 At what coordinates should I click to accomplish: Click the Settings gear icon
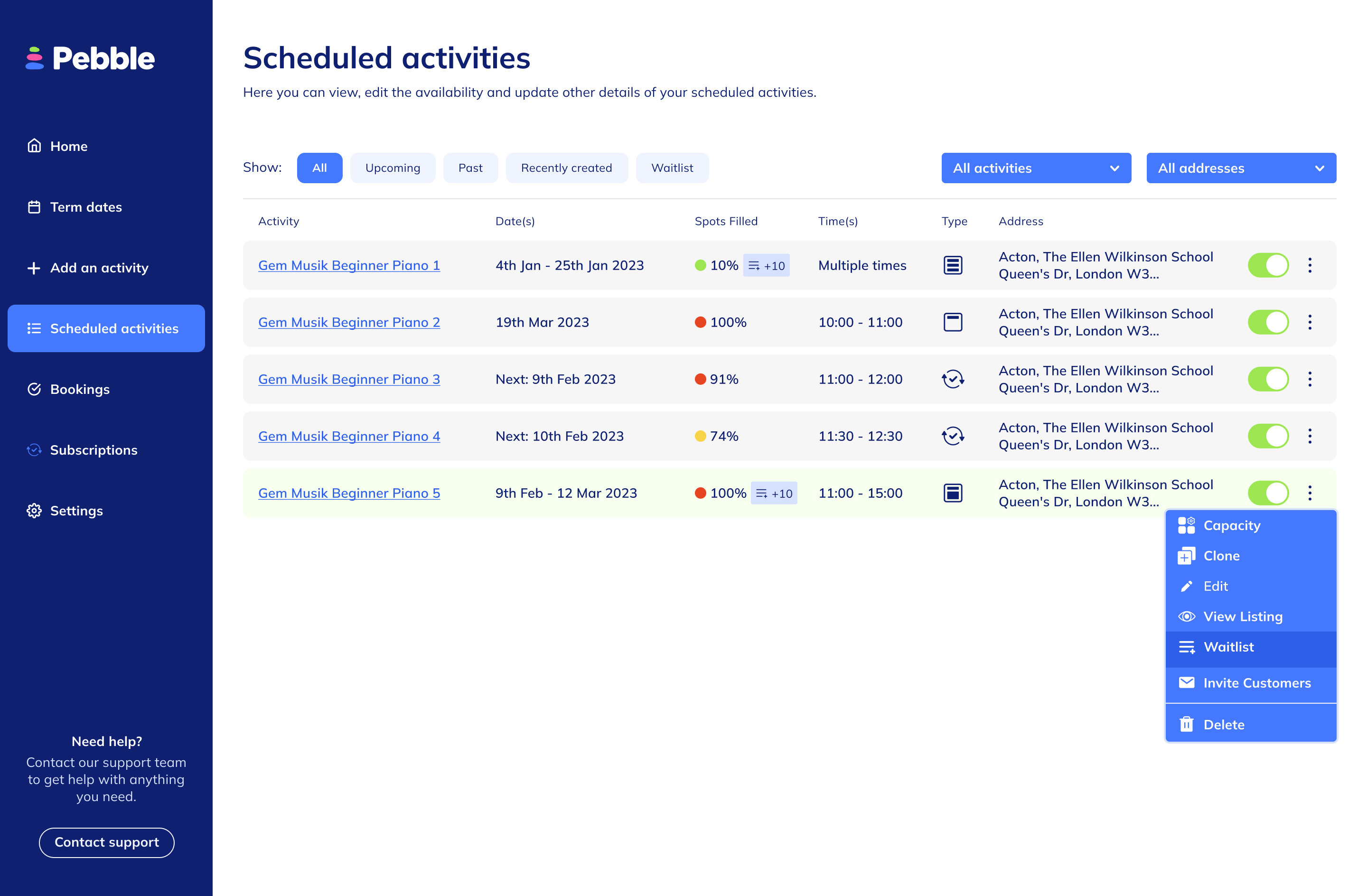pos(35,511)
